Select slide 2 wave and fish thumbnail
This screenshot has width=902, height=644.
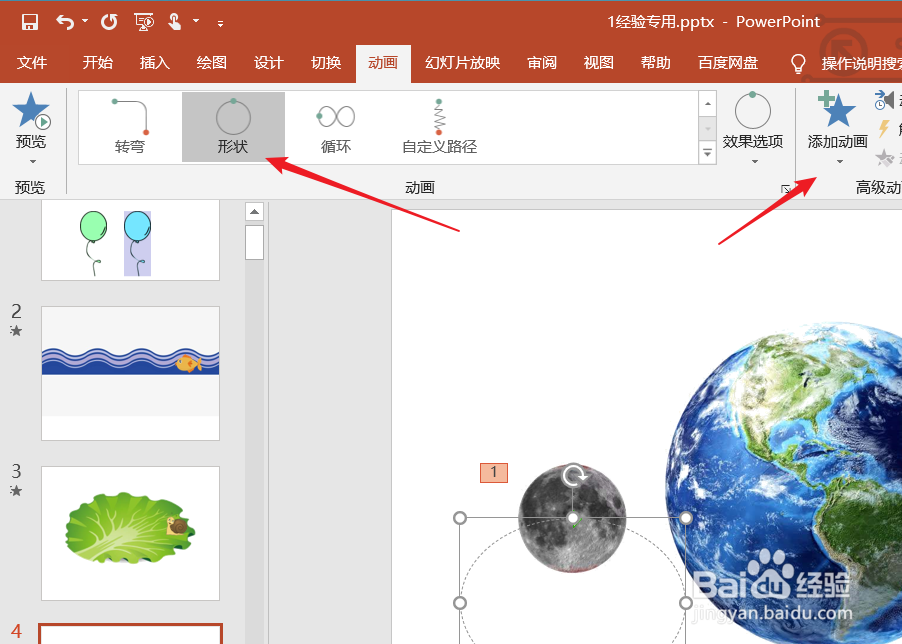pyautogui.click(x=131, y=373)
